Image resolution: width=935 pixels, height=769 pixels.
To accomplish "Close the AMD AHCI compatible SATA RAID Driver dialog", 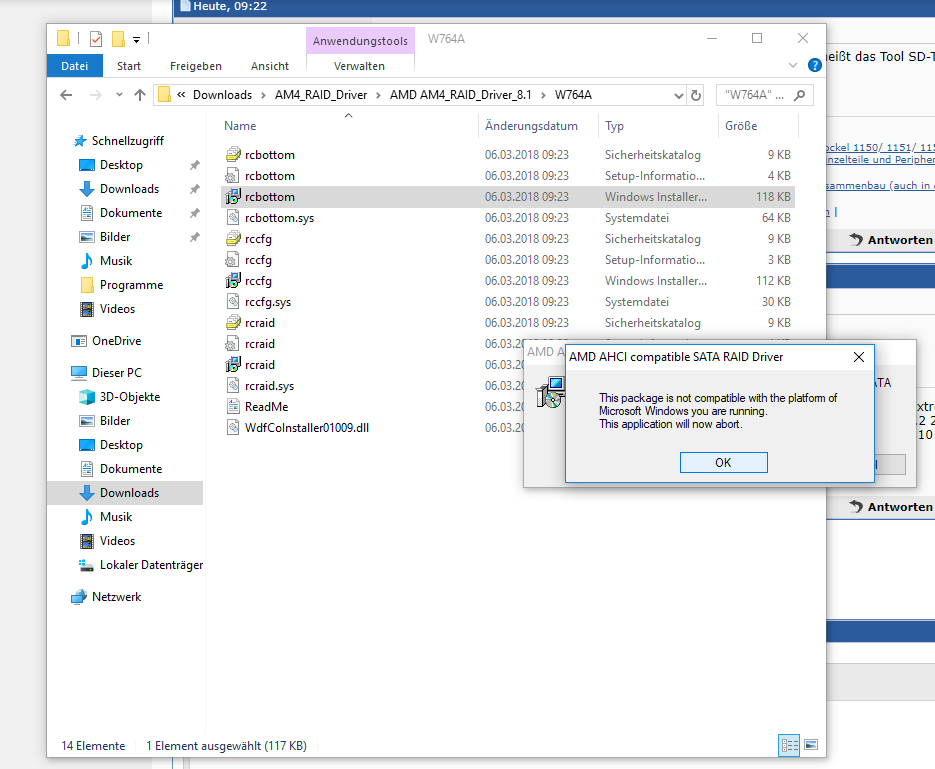I will coord(859,357).
